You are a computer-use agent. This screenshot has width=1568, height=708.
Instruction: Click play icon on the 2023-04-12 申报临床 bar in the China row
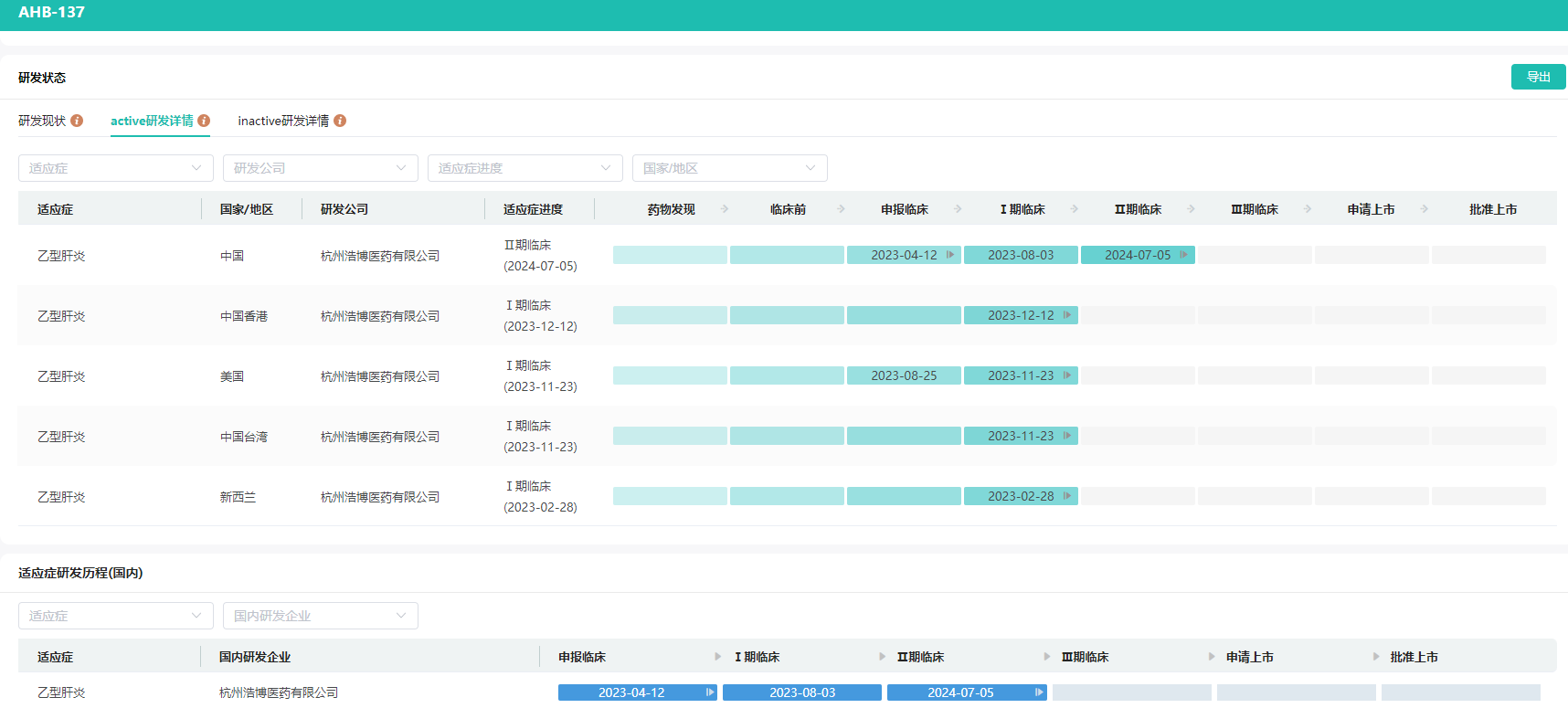pyautogui.click(x=950, y=255)
